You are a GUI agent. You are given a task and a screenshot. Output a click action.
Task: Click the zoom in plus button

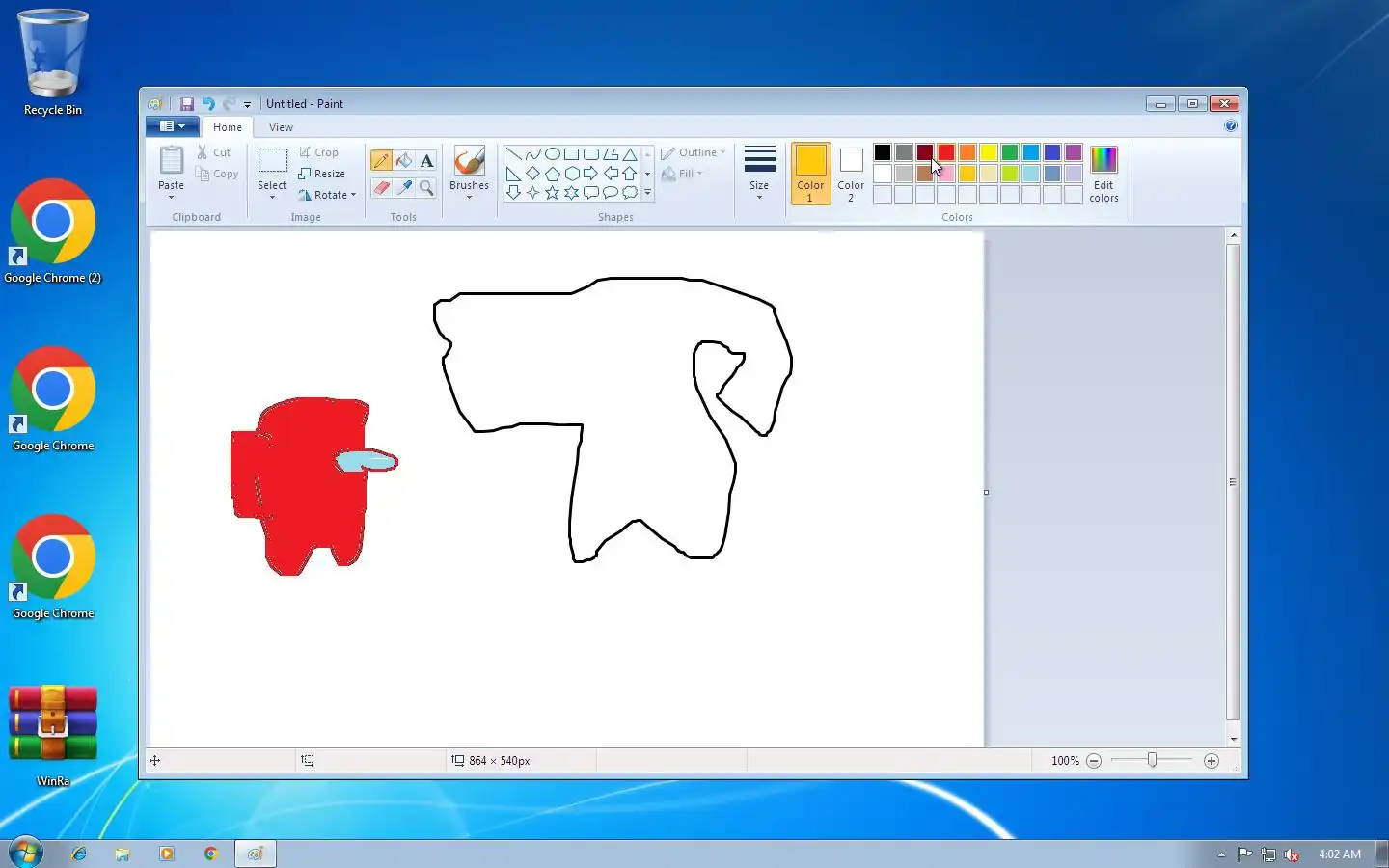[1212, 761]
